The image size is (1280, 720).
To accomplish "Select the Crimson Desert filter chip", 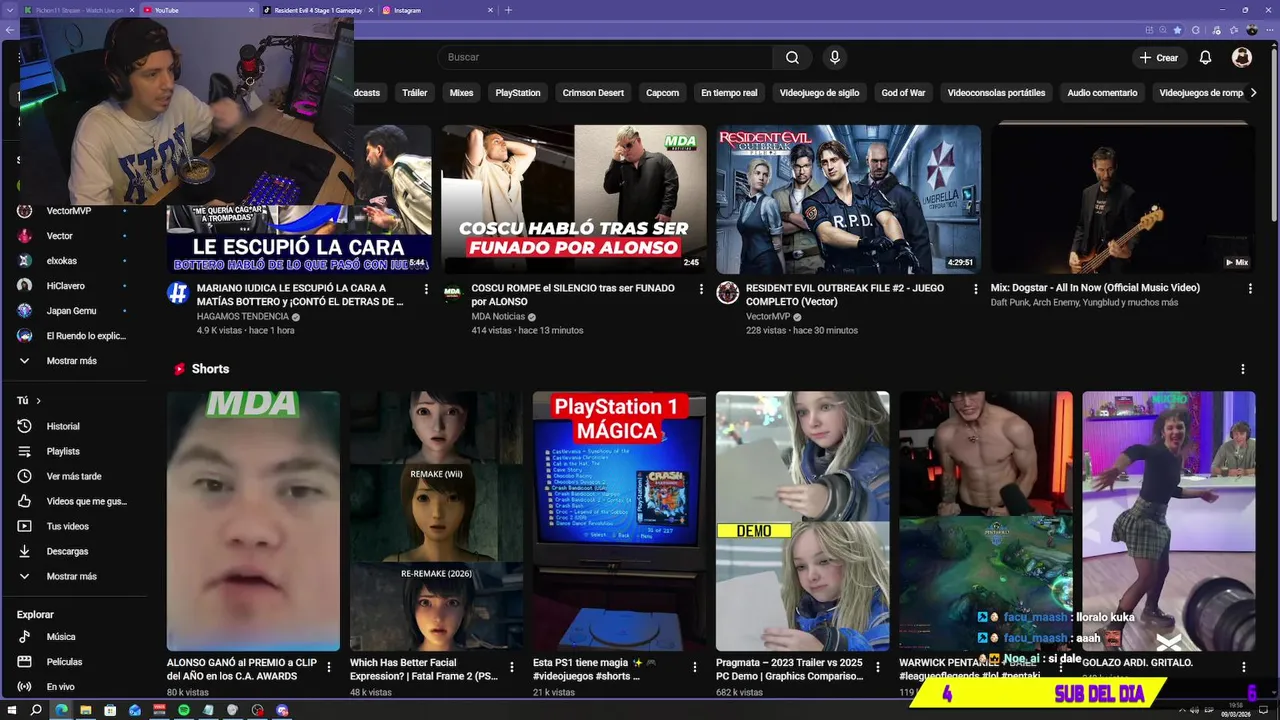I will coord(593,93).
